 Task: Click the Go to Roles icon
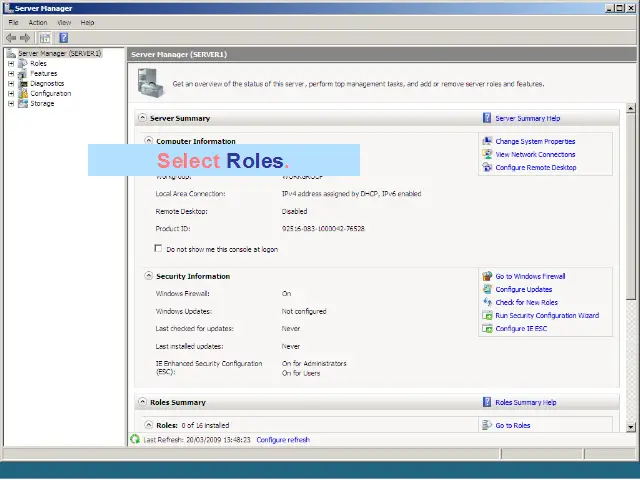[487, 425]
